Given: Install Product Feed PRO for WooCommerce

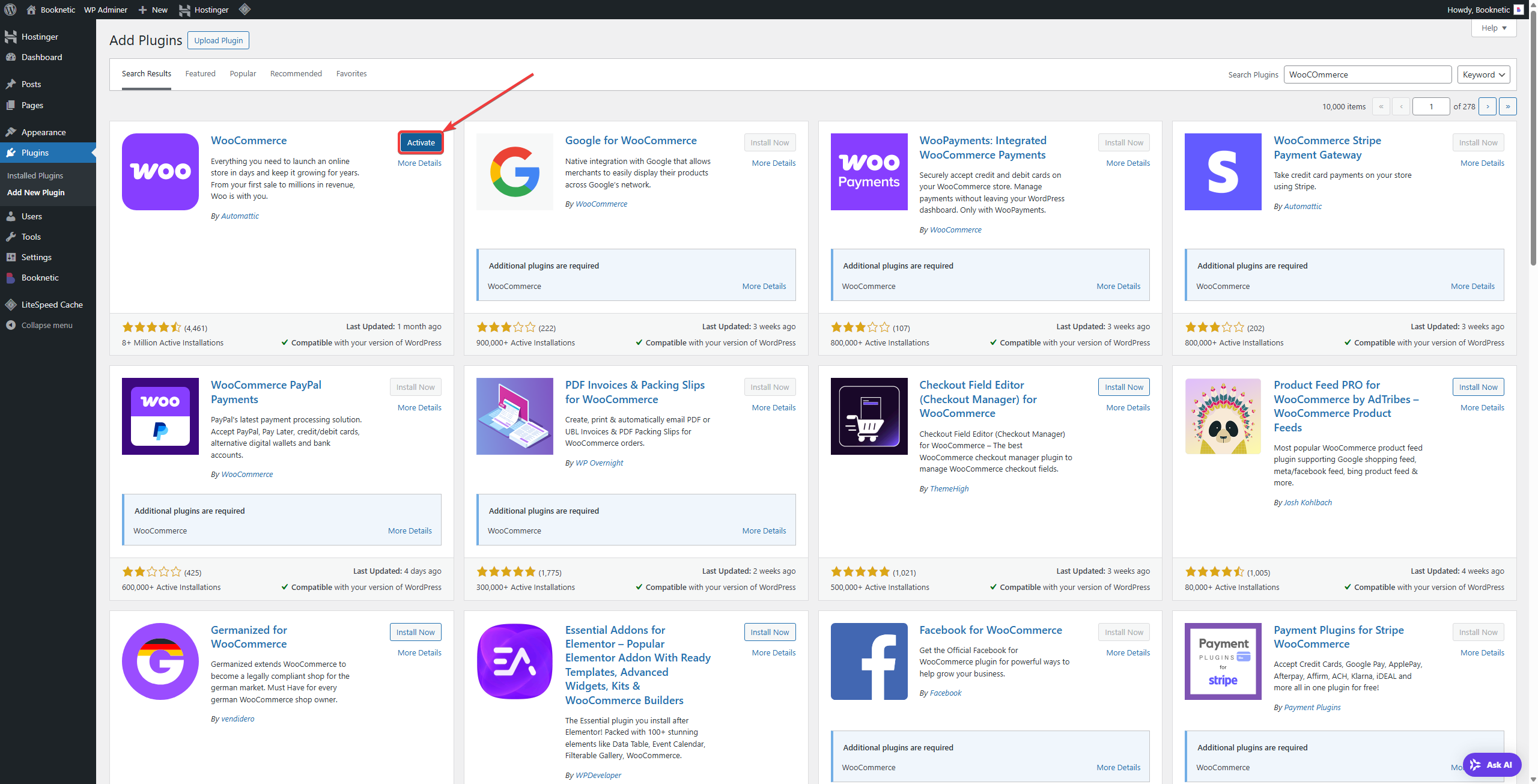Looking at the screenshot, I should click(x=1479, y=387).
